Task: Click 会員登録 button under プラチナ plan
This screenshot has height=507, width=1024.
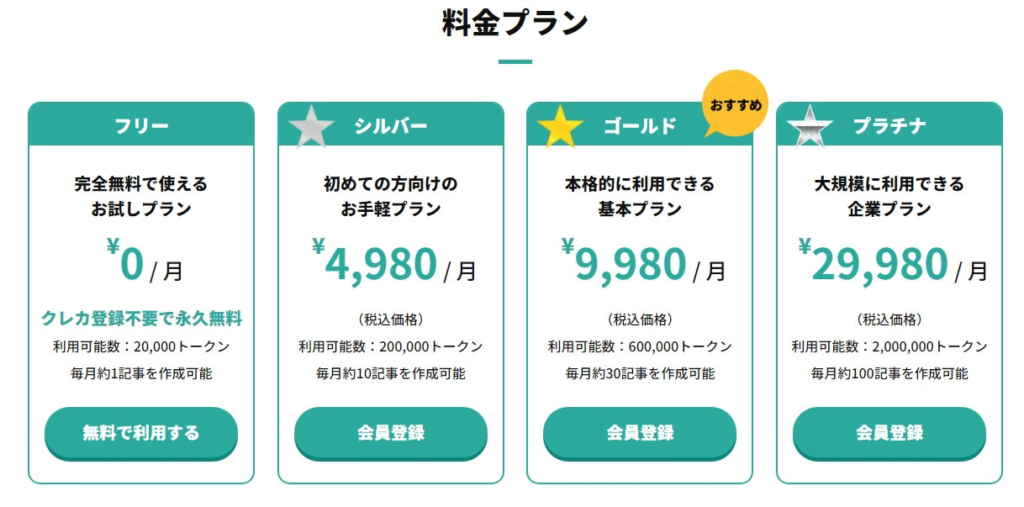Action: coord(889,434)
